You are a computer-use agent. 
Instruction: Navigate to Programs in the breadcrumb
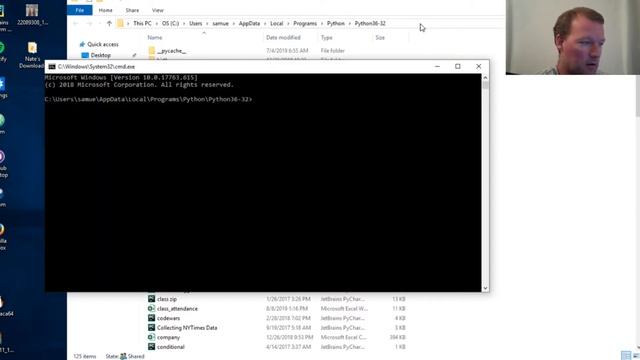305,24
